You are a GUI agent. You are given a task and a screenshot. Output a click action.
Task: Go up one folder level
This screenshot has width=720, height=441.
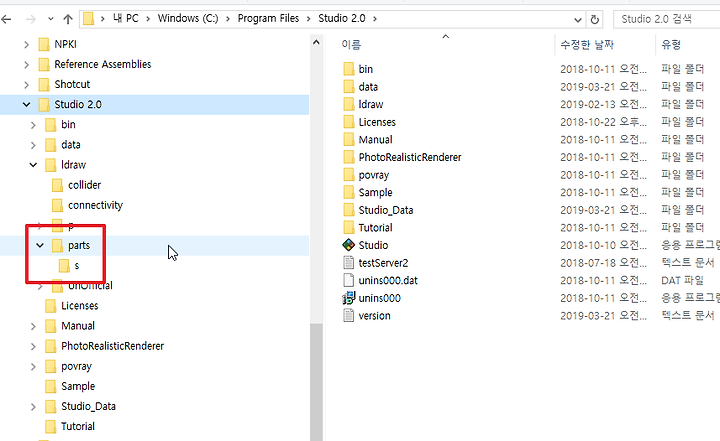[x=68, y=19]
